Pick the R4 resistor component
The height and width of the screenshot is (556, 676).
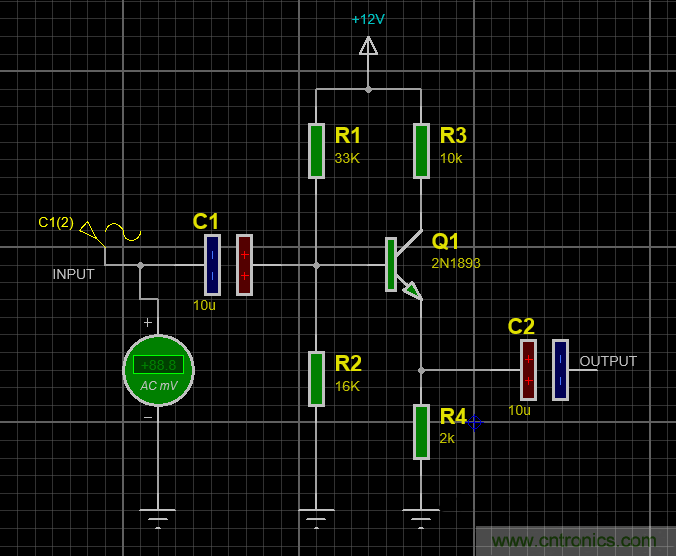(x=421, y=432)
